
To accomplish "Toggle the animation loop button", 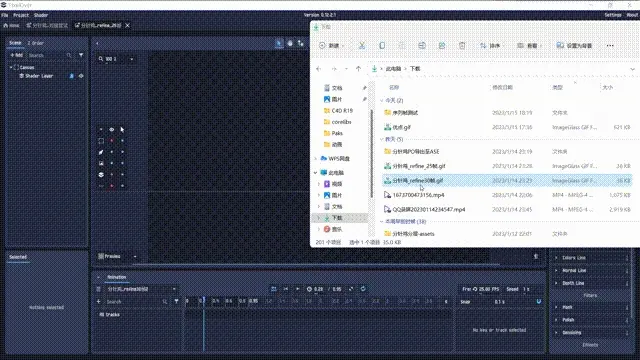I will tap(363, 289).
